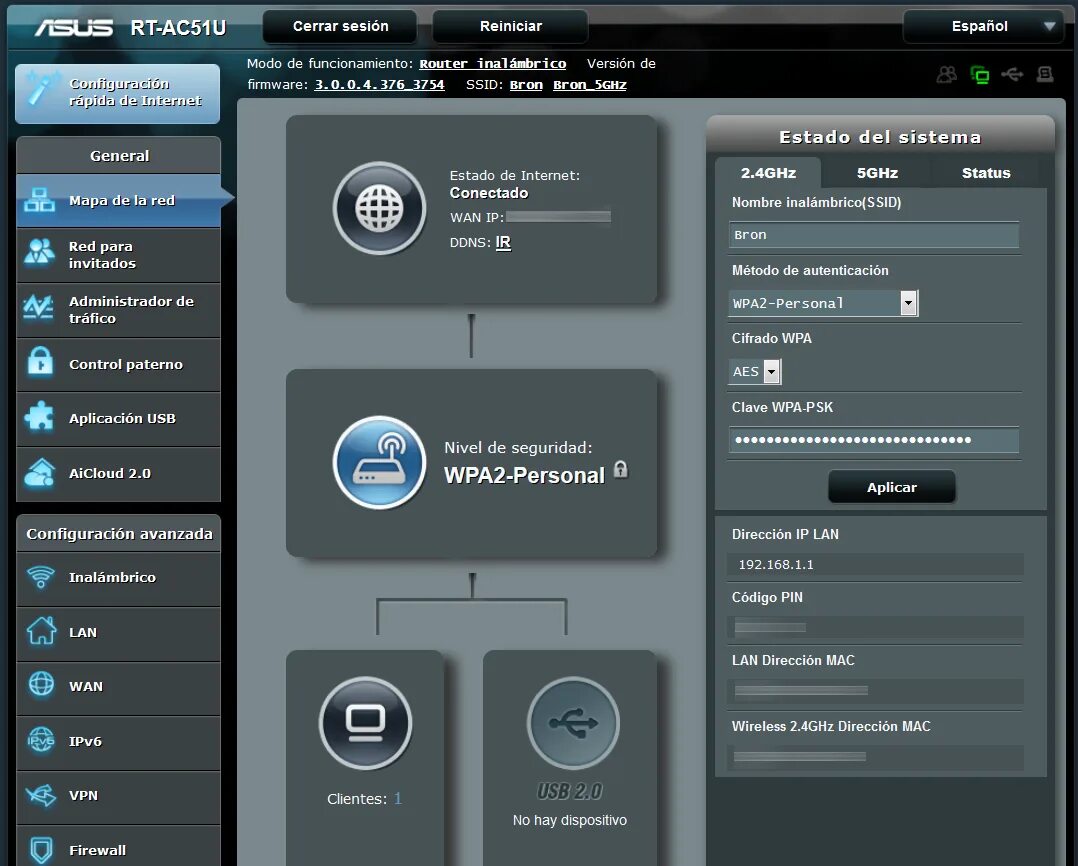Expand the Cifrado WPA dropdown
Screen dimensions: 1078x866
772,371
